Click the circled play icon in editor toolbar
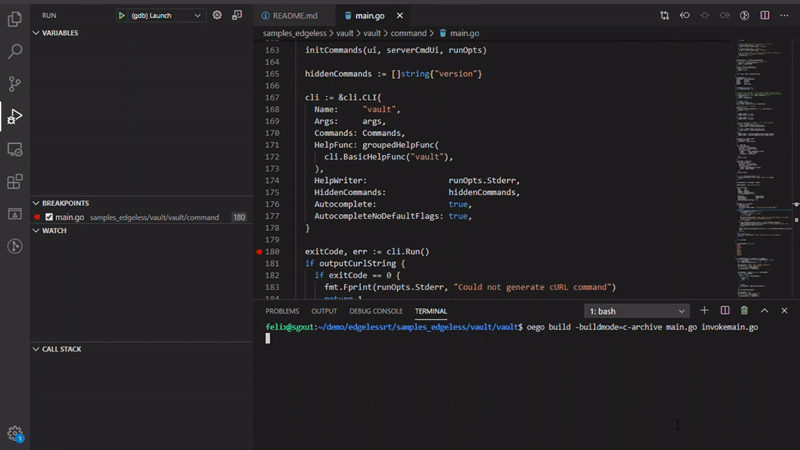 pyautogui.click(x=744, y=16)
